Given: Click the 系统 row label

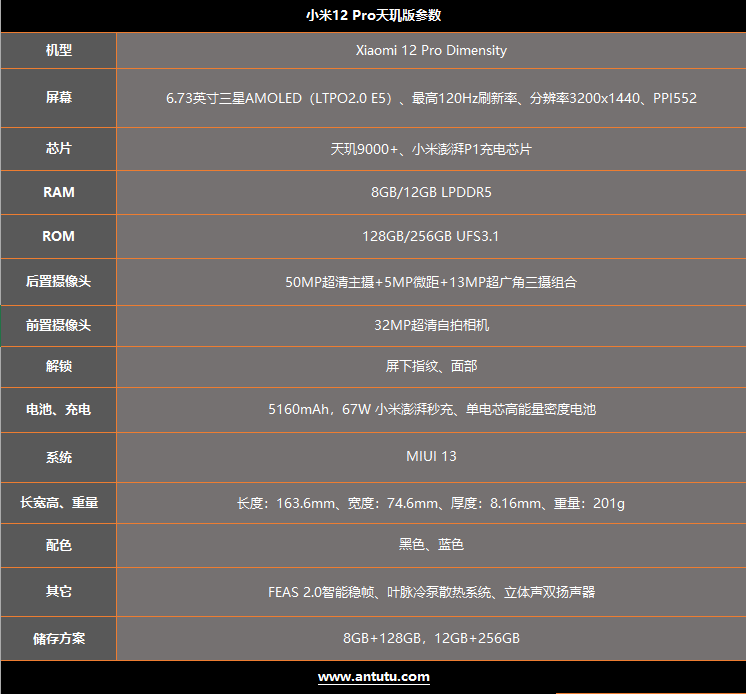Looking at the screenshot, I should 59,457.
